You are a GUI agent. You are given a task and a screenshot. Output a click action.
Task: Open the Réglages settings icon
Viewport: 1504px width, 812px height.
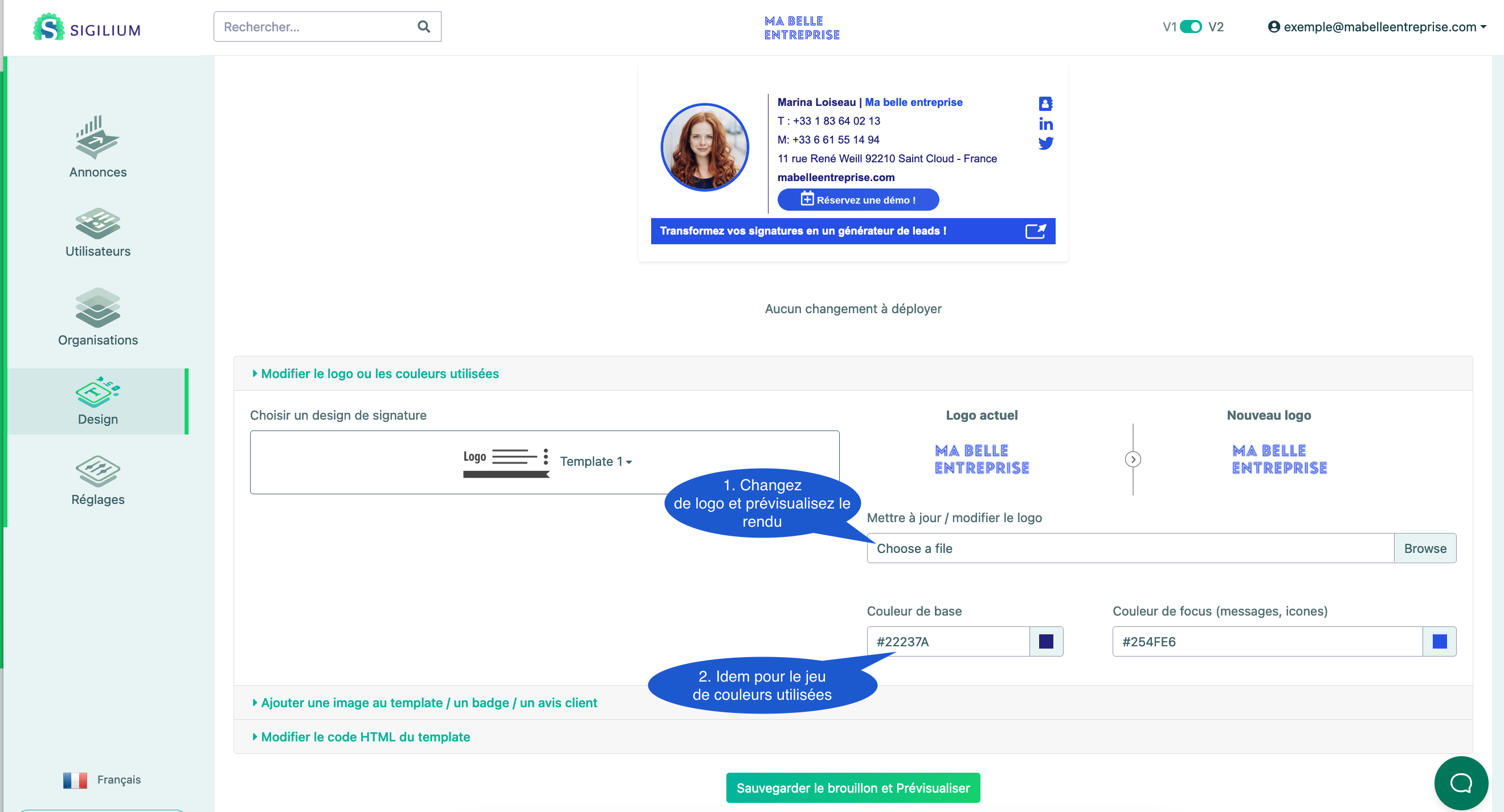click(97, 471)
